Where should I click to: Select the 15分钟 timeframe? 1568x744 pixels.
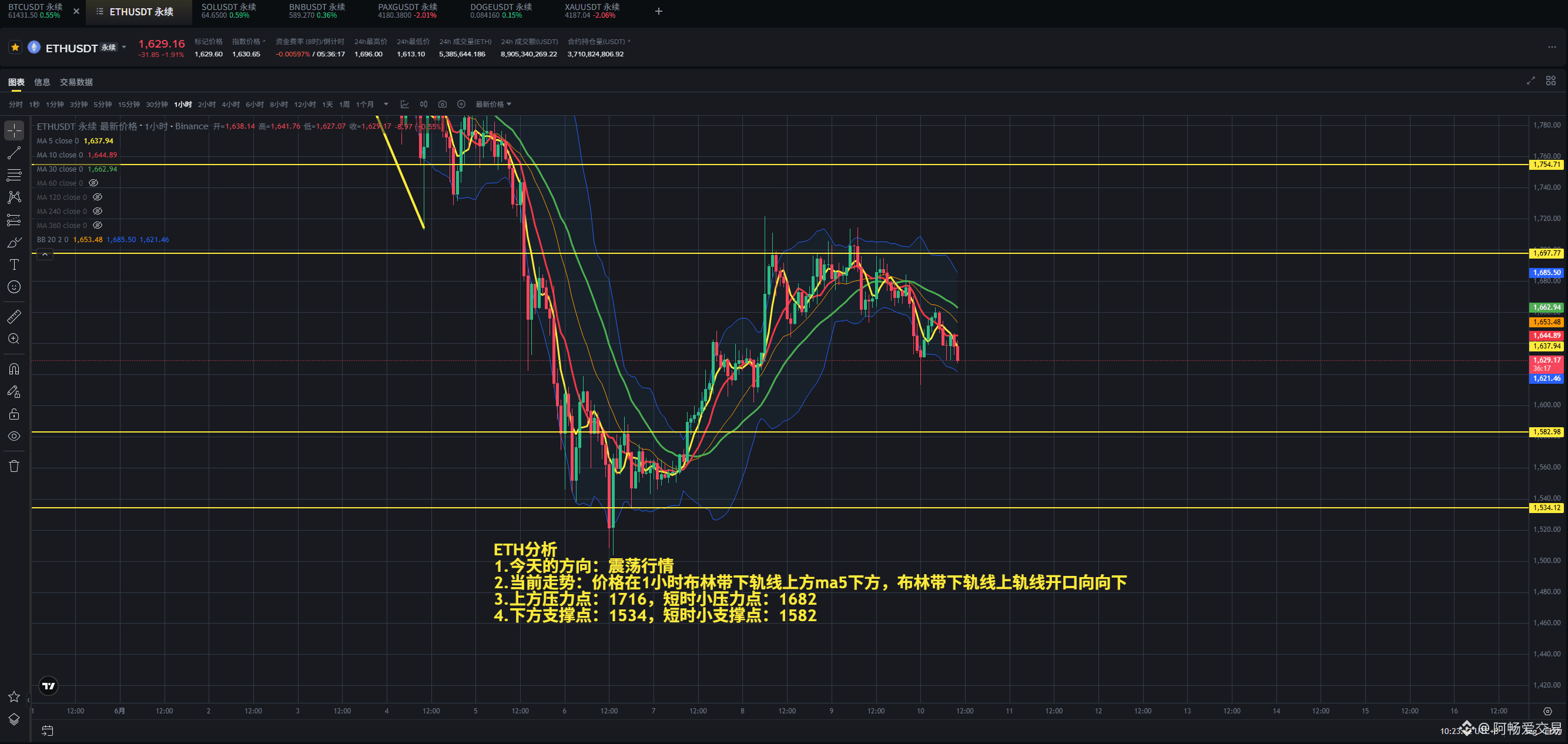point(129,104)
